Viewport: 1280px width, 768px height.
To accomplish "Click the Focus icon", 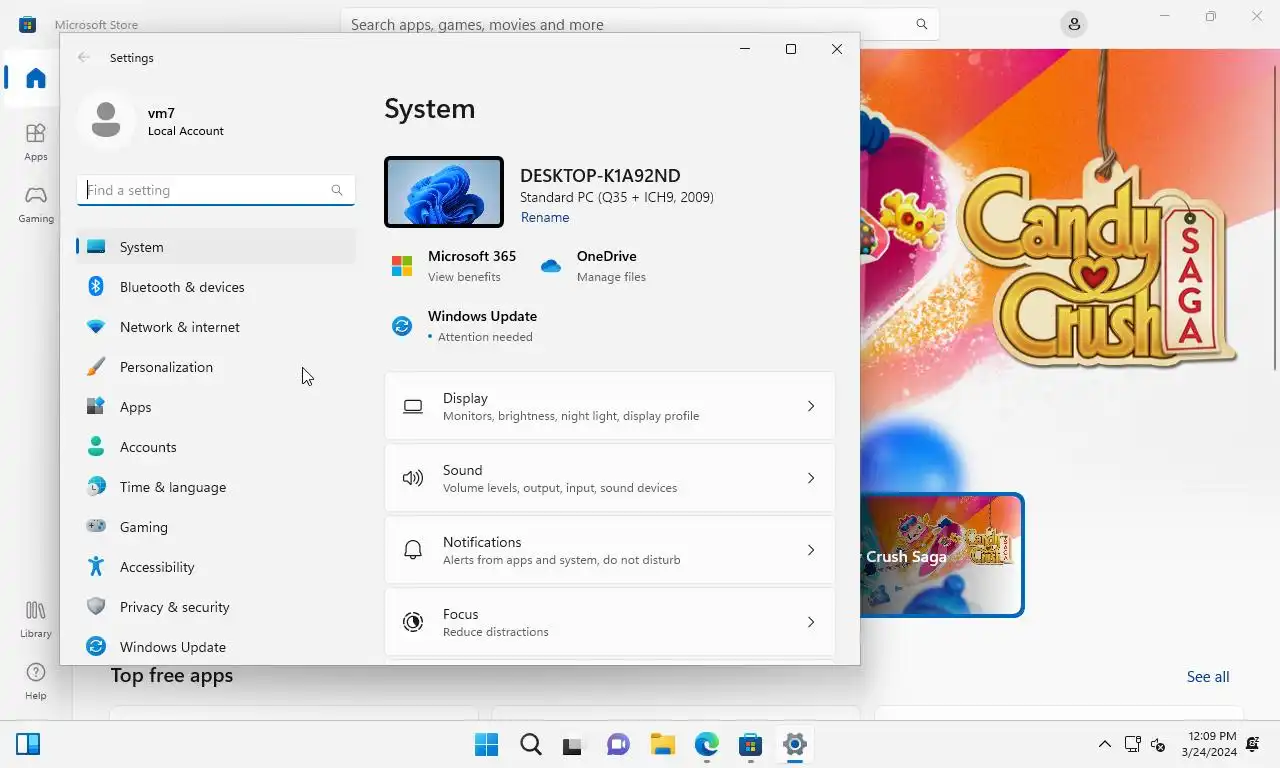I will [x=413, y=622].
